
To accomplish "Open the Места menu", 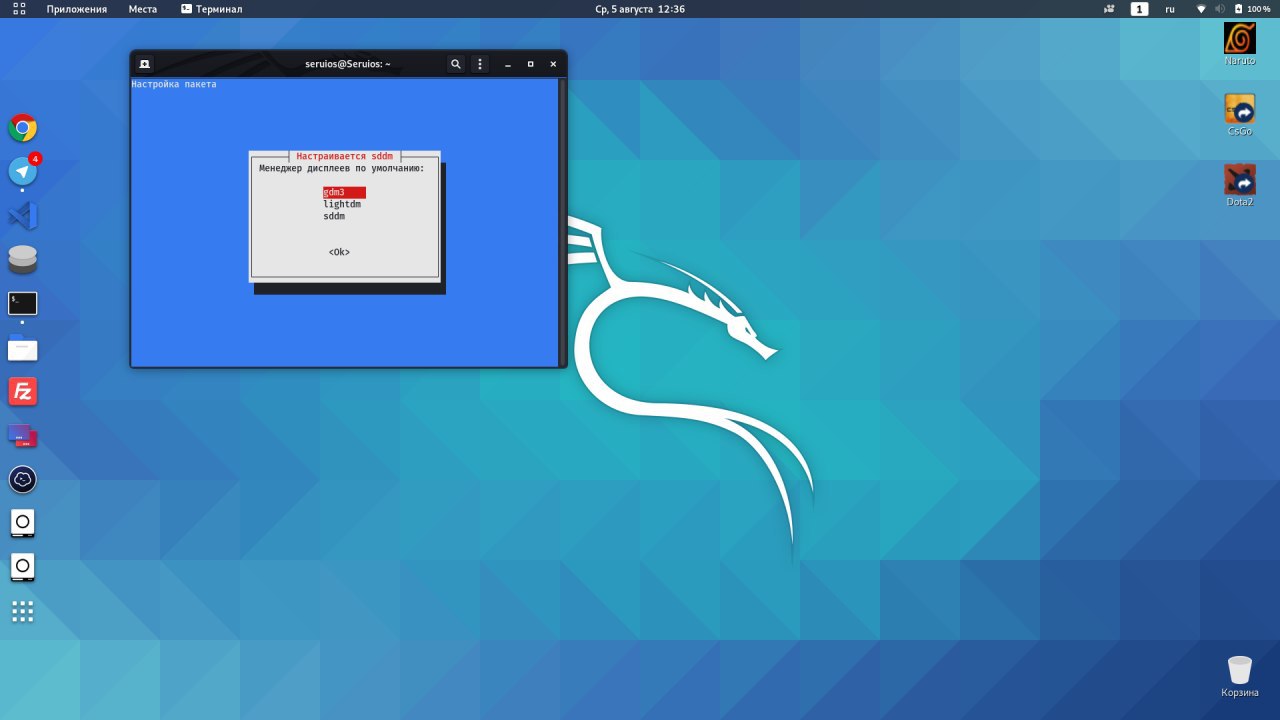I will pyautogui.click(x=143, y=9).
